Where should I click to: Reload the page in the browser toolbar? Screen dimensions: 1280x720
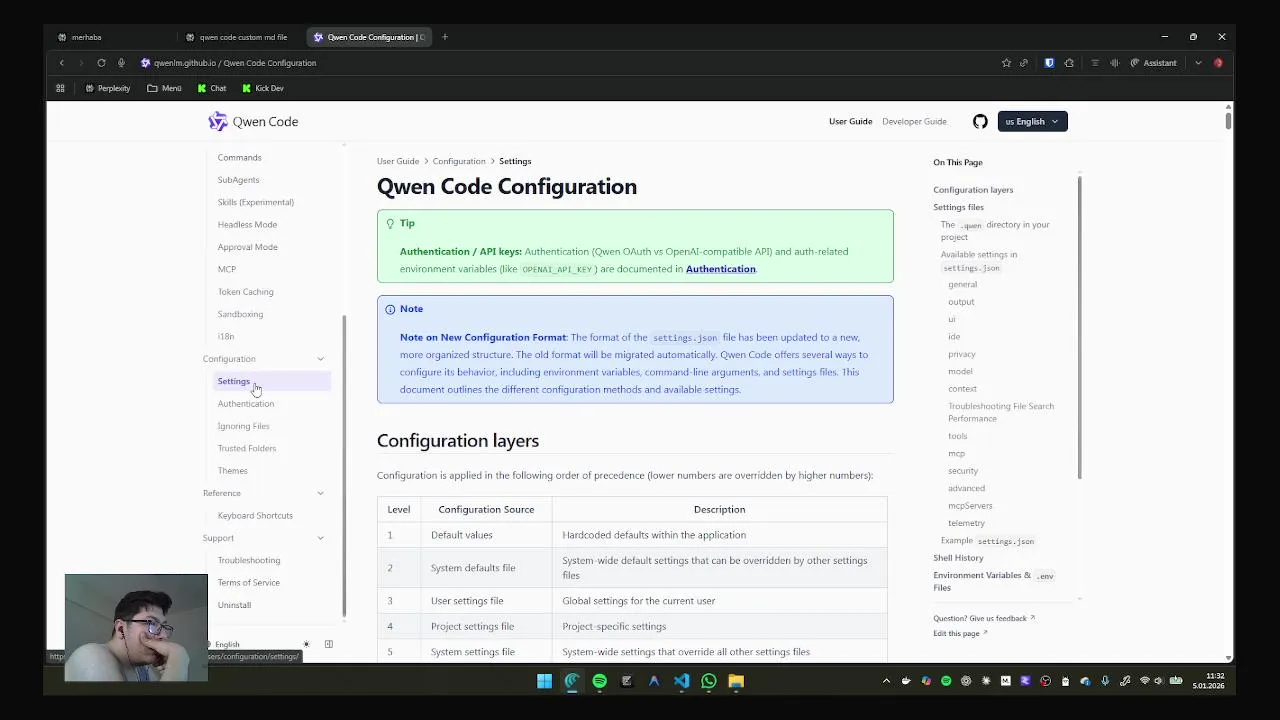[x=101, y=63]
